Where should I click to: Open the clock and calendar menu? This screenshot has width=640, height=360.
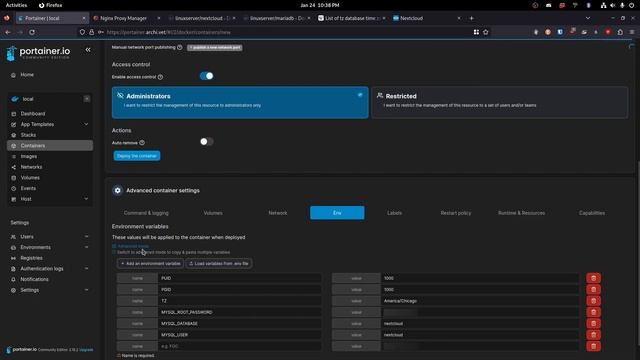click(320, 5)
